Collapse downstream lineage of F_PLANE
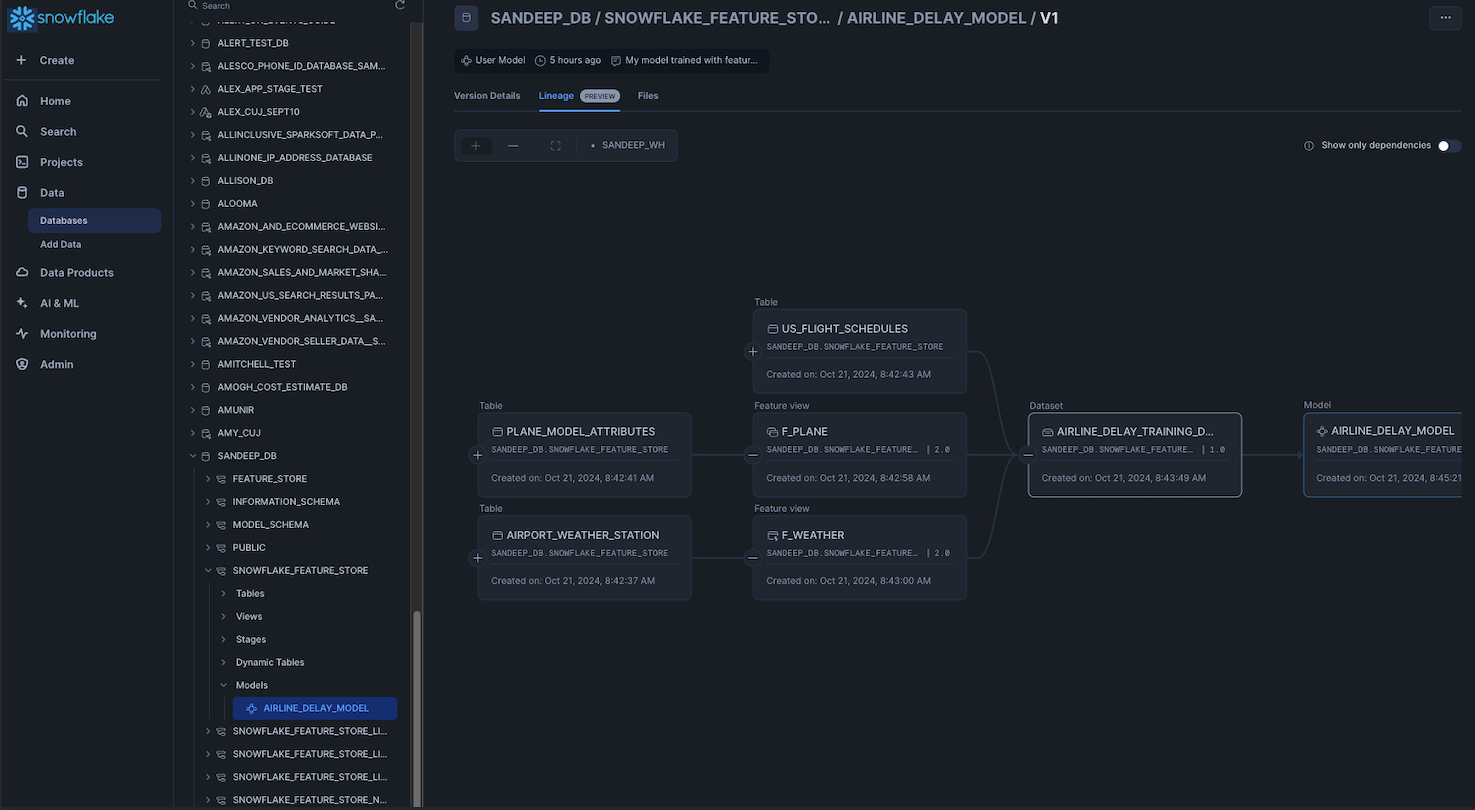The image size is (1475, 810). (x=753, y=454)
